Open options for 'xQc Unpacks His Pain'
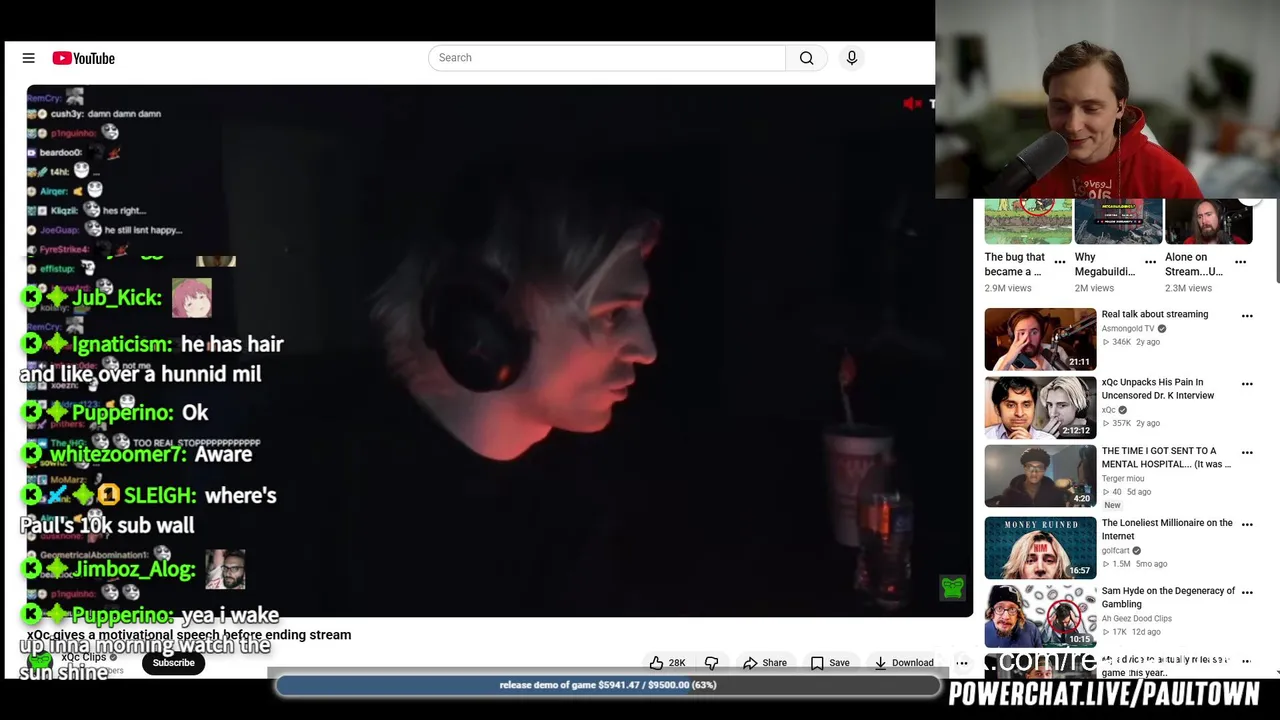 coord(1247,384)
